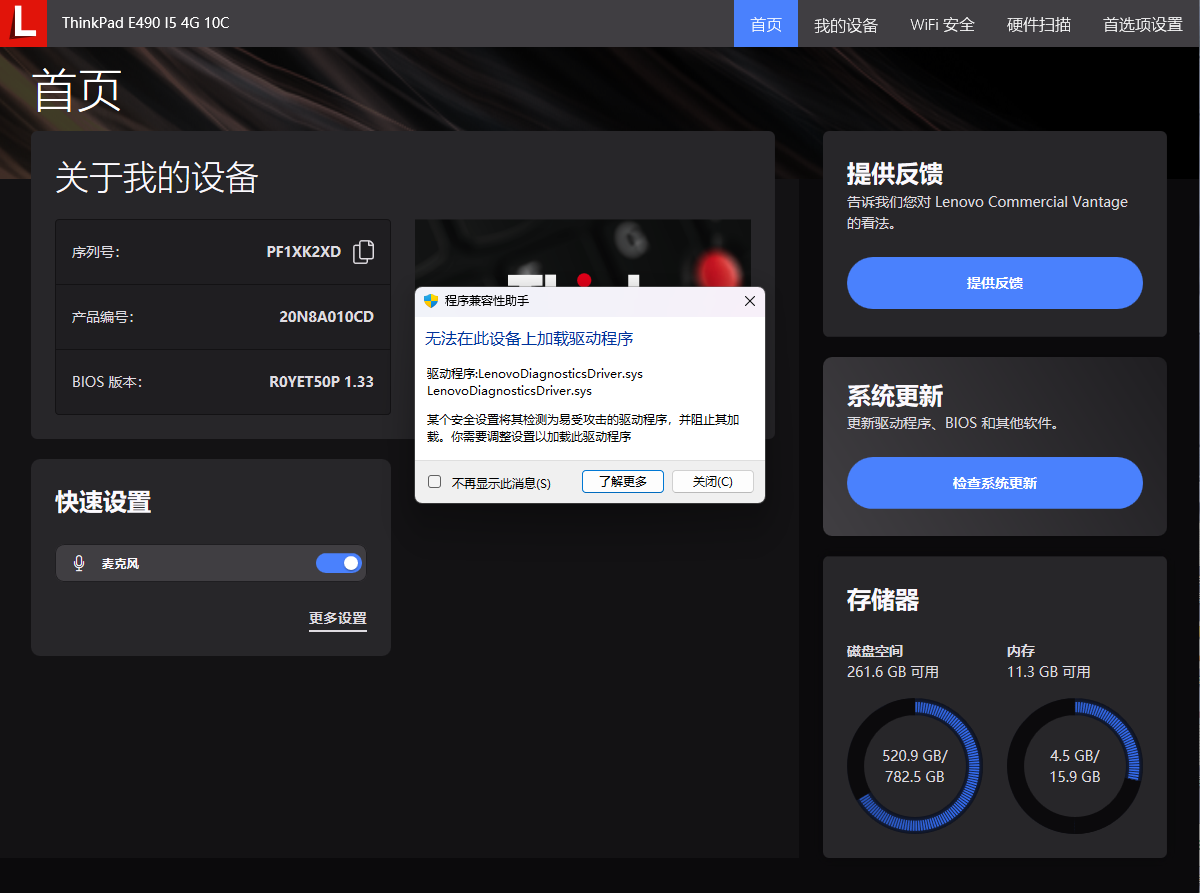Open 首选项设置 tab
The image size is (1200, 893).
(1143, 24)
